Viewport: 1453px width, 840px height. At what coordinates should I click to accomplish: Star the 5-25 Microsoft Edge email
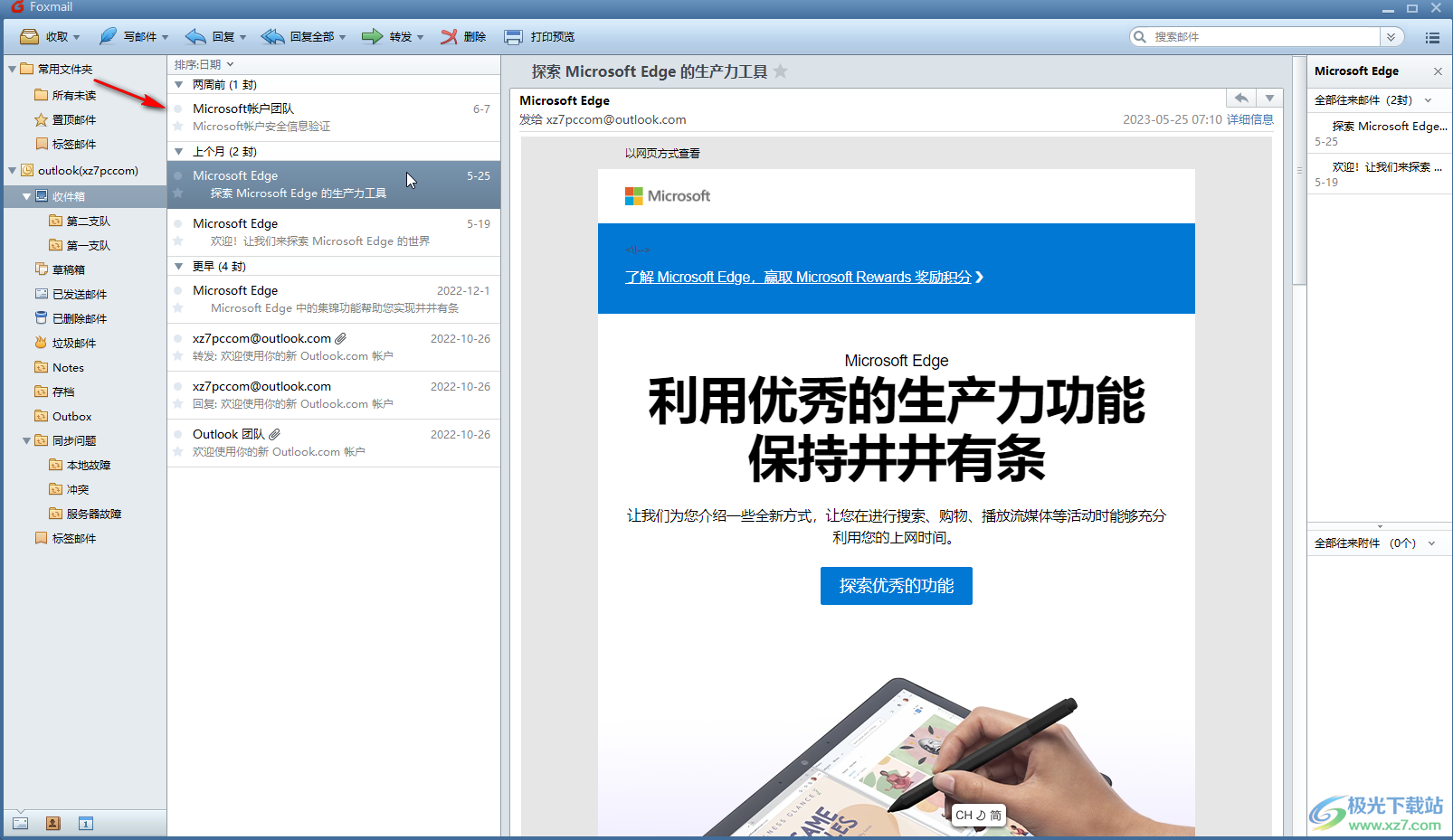[178, 193]
